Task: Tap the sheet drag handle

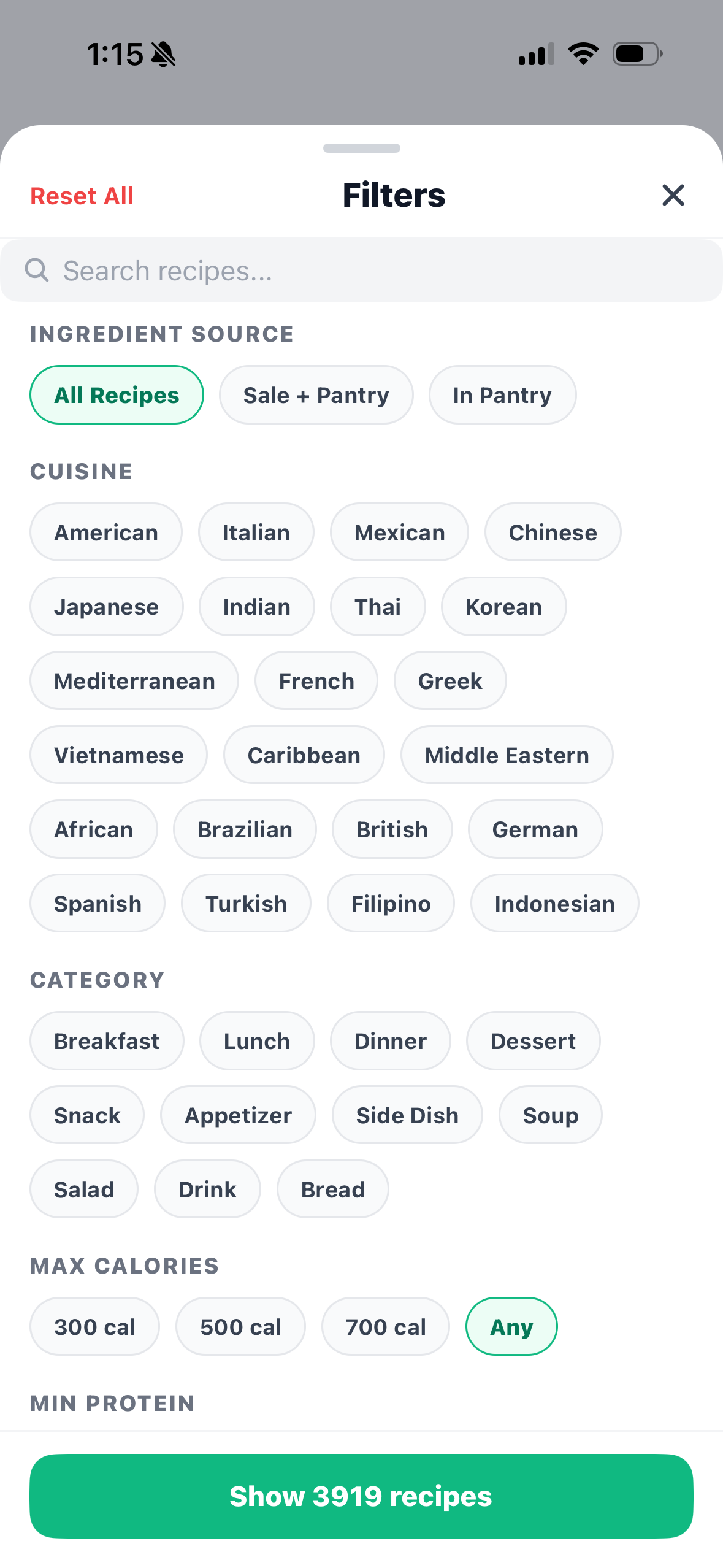Action: click(361, 148)
